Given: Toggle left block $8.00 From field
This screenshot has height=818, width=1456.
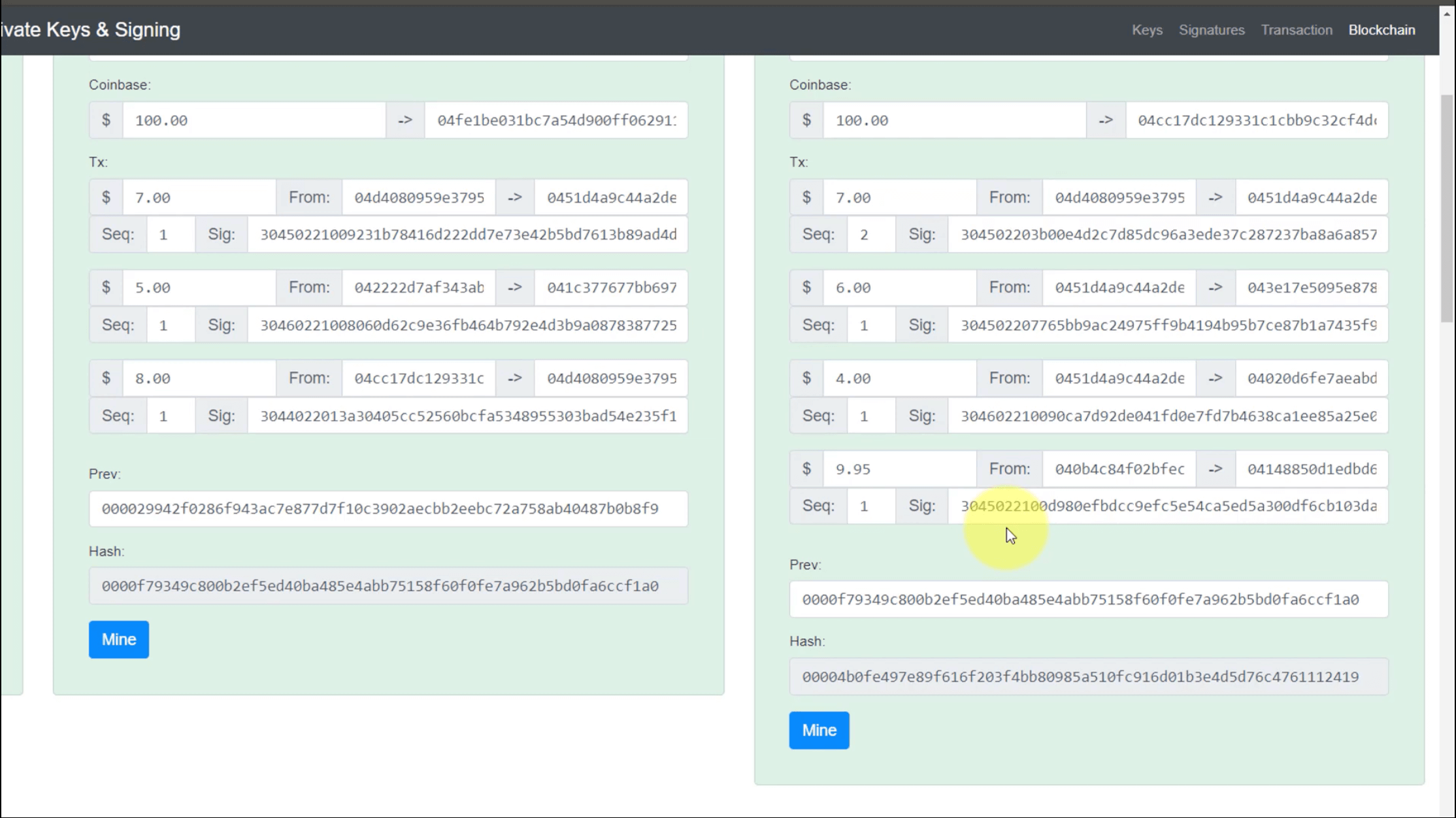Looking at the screenshot, I should click(x=417, y=378).
